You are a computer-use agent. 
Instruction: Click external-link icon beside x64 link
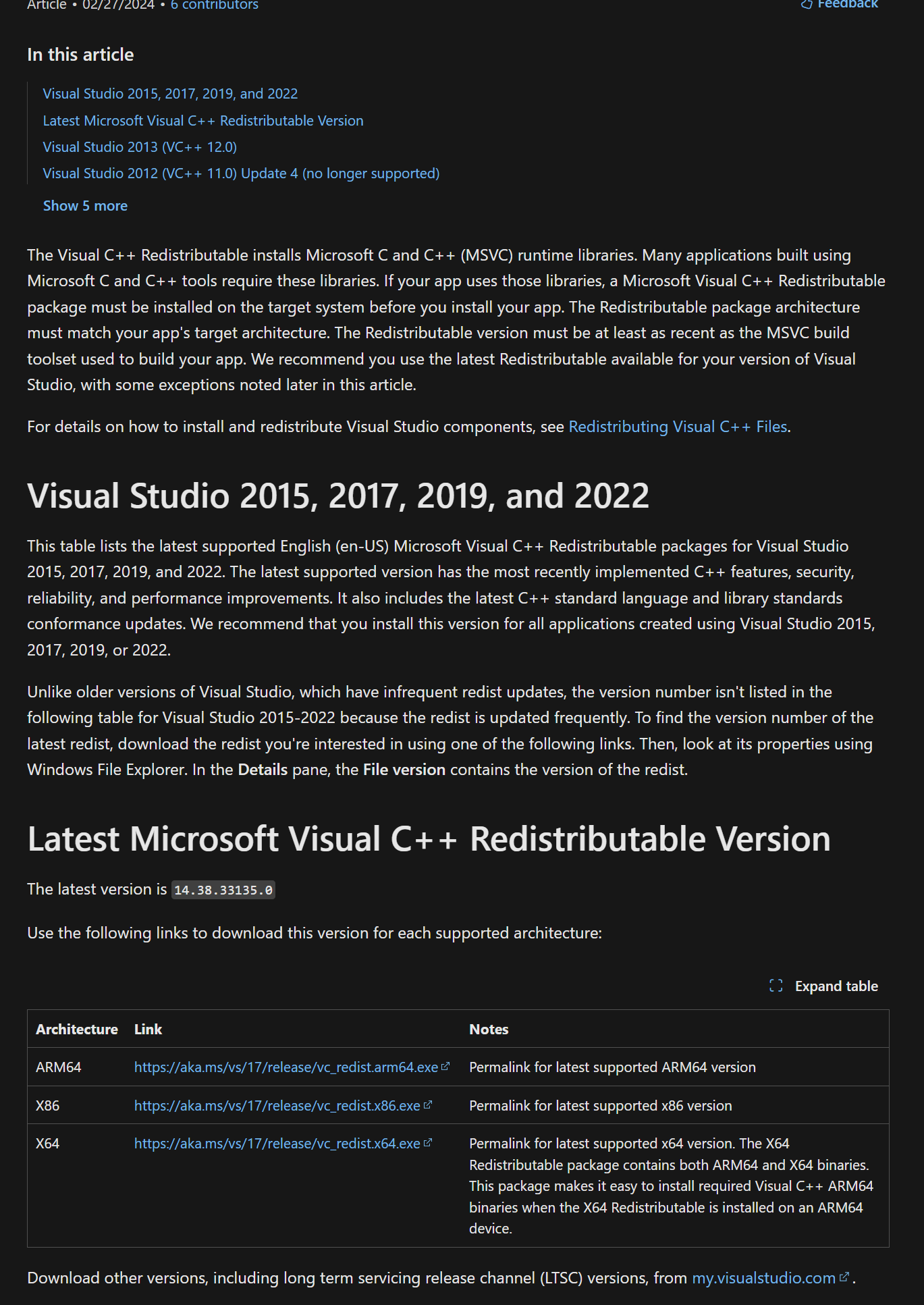tap(427, 1143)
